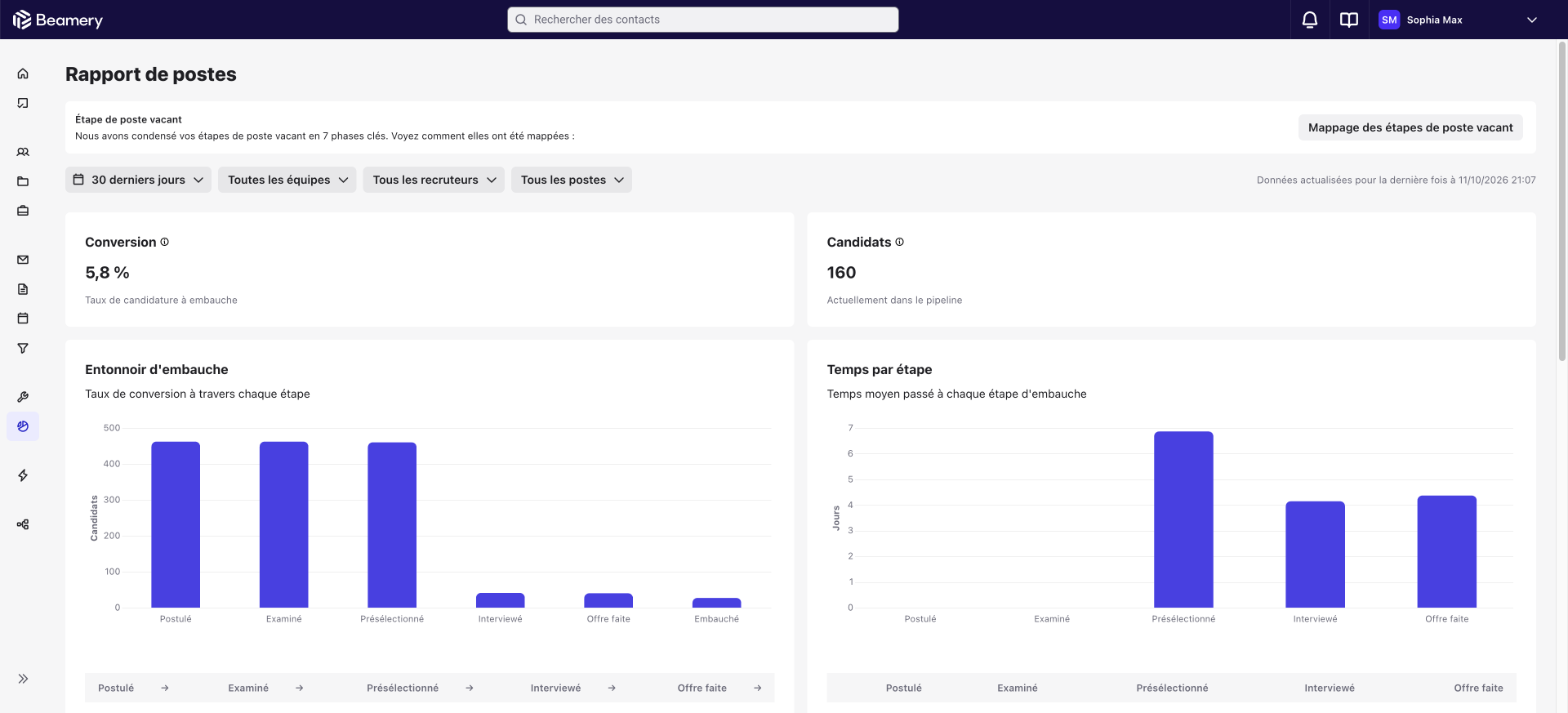Click the Actuellement dans le pipeline caption
This screenshot has width=1568, height=713.
895,299
